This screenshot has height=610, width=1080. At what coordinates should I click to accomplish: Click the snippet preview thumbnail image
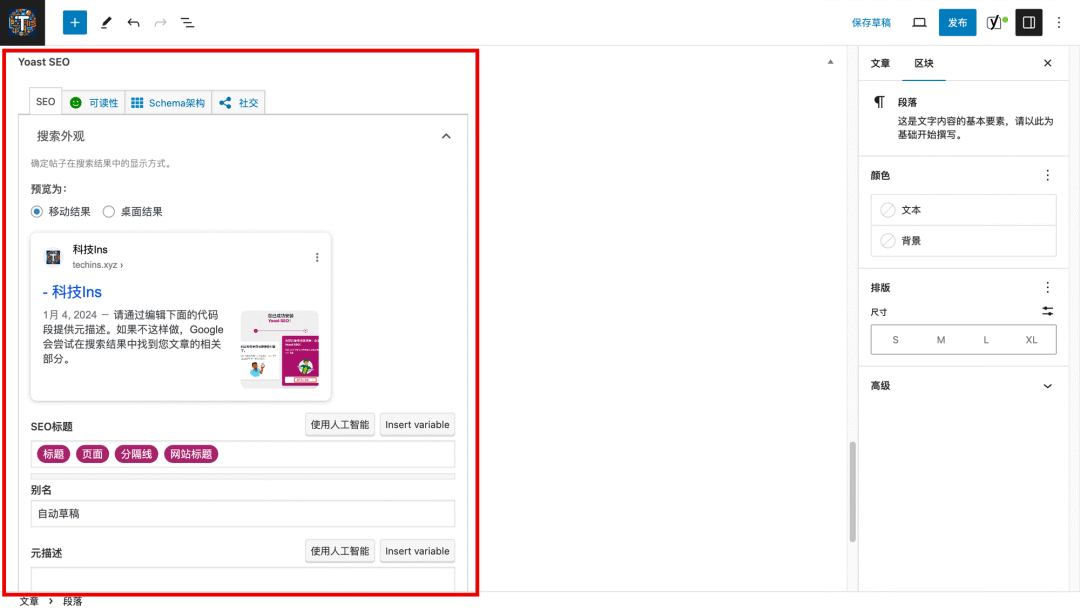280,349
